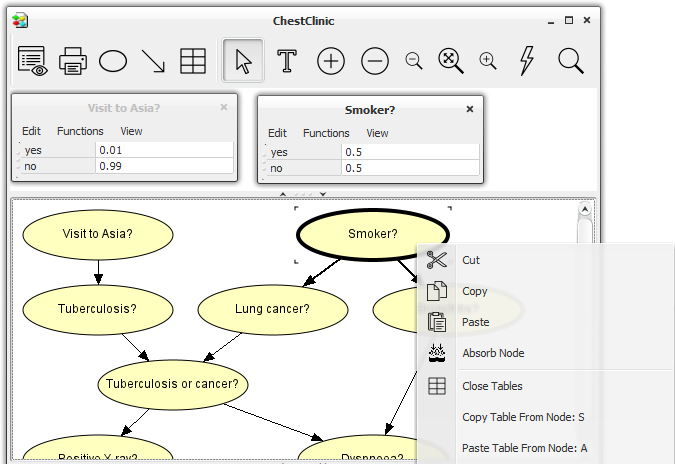Open Edit menu in Smoker table
Screen dimensions: 675x464
[277, 133]
